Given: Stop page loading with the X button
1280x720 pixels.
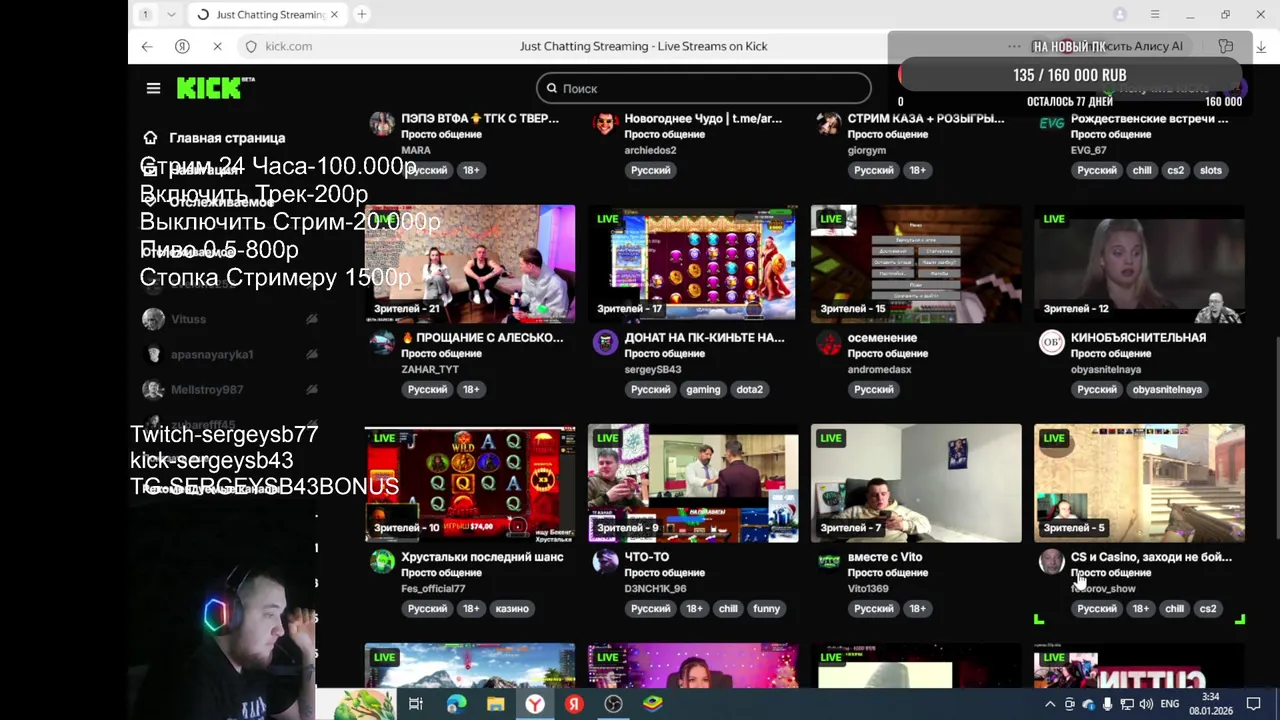Looking at the screenshot, I should [x=217, y=46].
